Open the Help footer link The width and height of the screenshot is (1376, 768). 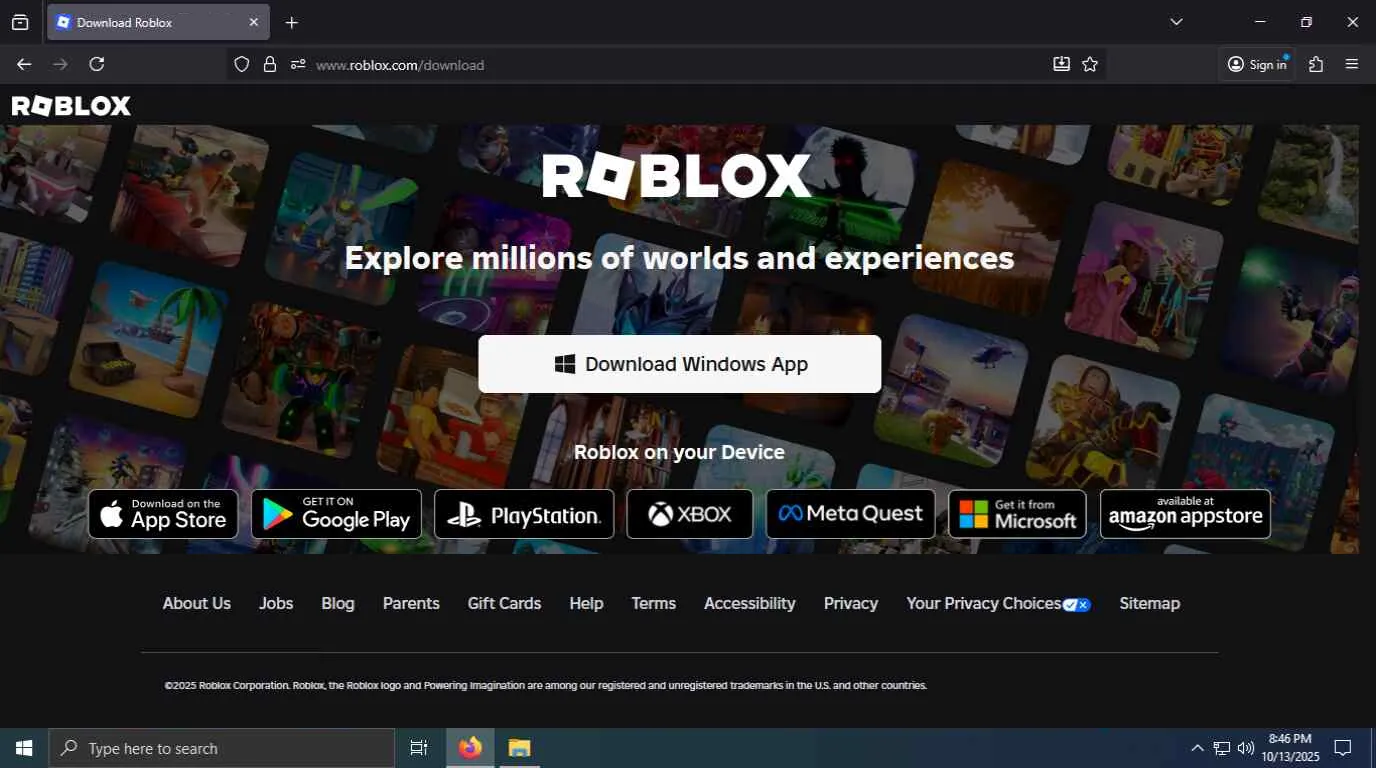pos(586,603)
